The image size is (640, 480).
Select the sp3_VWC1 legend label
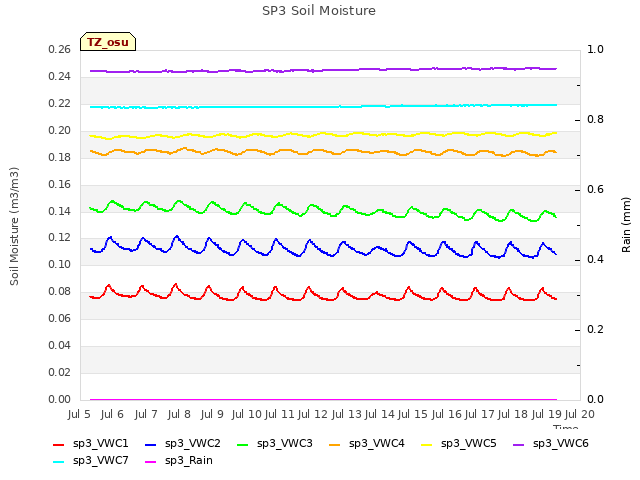pos(100,443)
